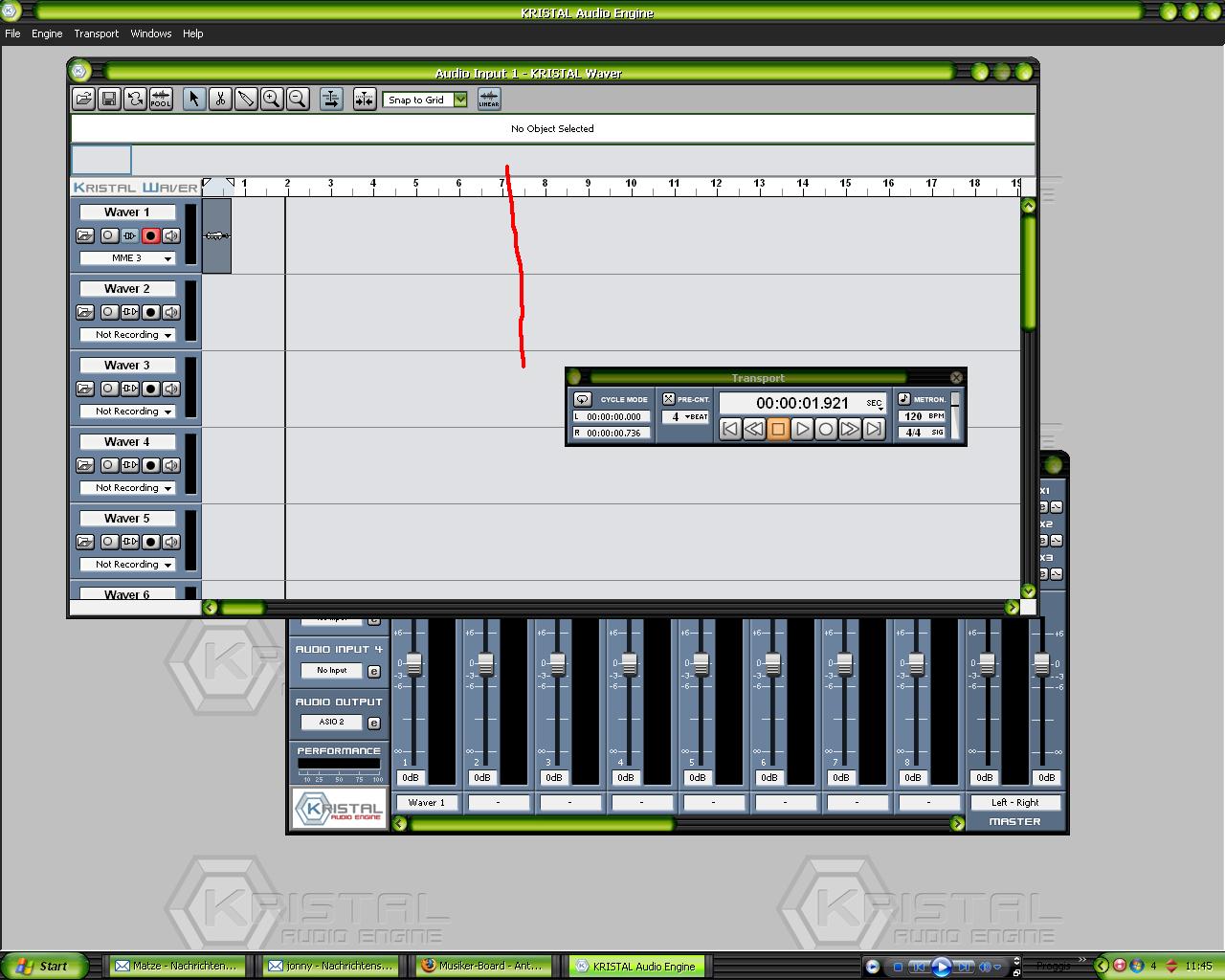Click Waver 1 empty circle button
The width and height of the screenshot is (1225, 980).
[x=108, y=235]
